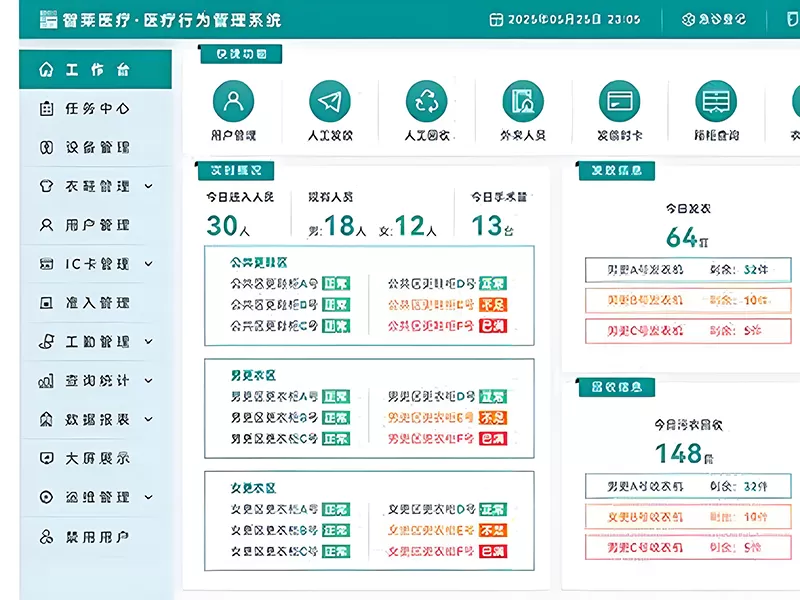800x600 pixels.
Task: Click the male count 18人
Action: pyautogui.click(x=345, y=226)
